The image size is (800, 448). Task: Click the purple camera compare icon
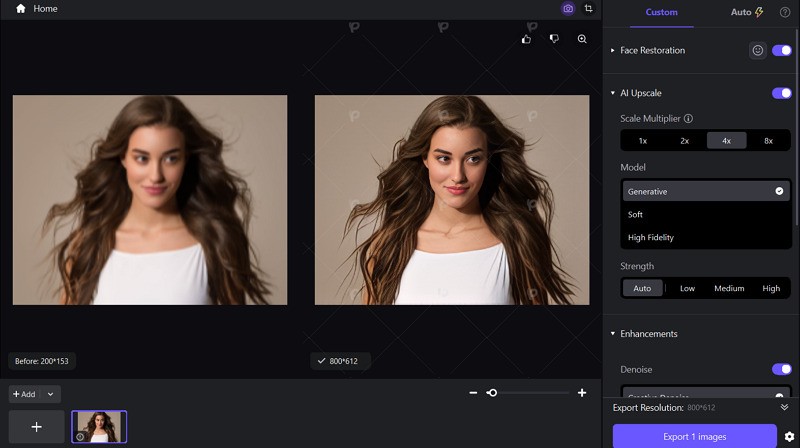pos(568,9)
